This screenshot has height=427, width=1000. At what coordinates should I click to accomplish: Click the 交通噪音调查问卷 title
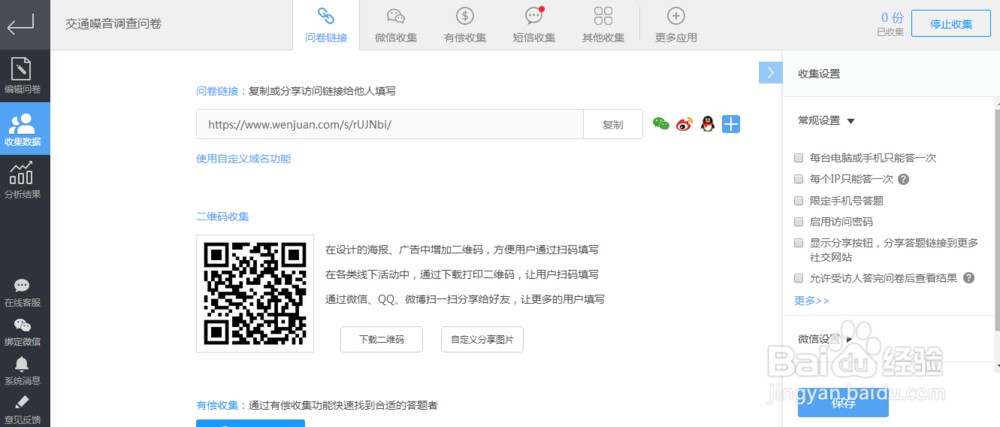pyautogui.click(x=114, y=24)
